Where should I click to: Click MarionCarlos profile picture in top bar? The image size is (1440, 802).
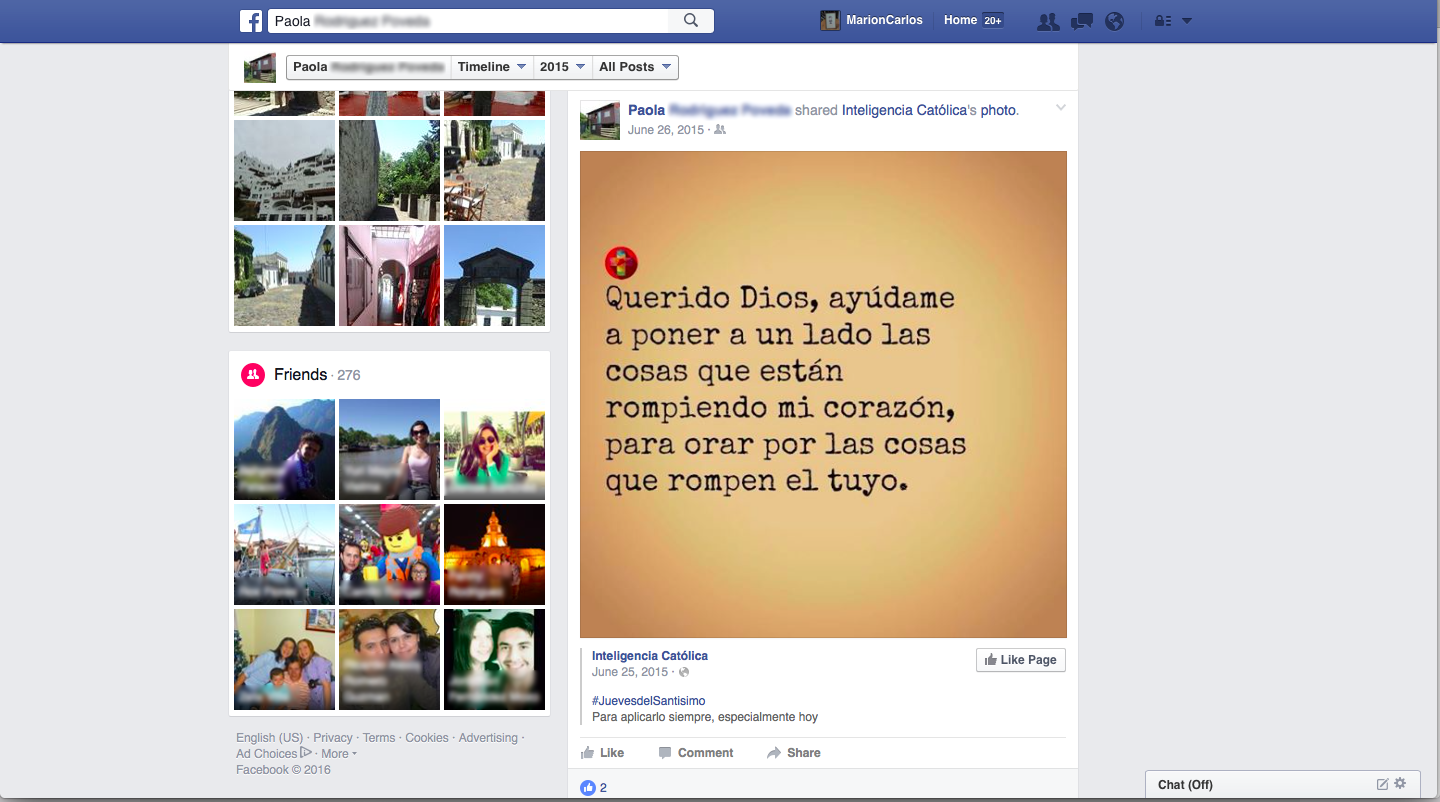coord(830,21)
